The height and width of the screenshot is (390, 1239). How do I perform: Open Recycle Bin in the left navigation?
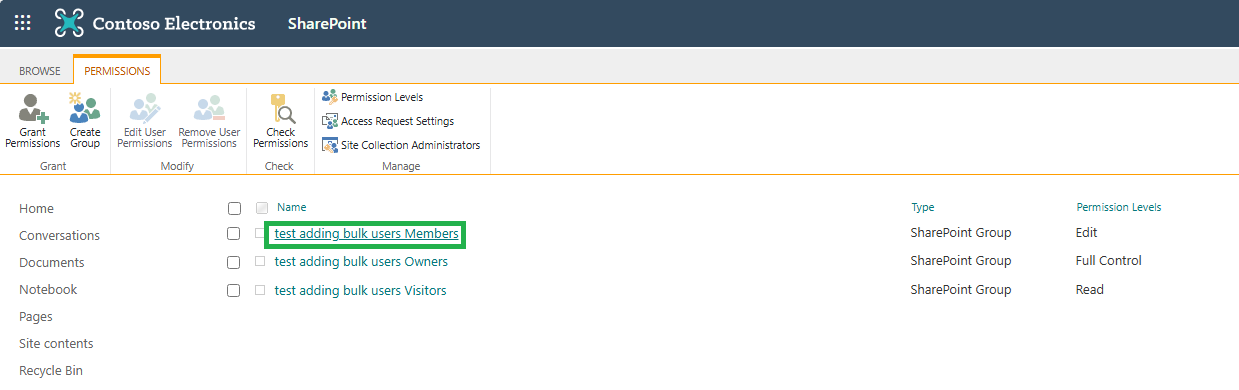(x=51, y=371)
